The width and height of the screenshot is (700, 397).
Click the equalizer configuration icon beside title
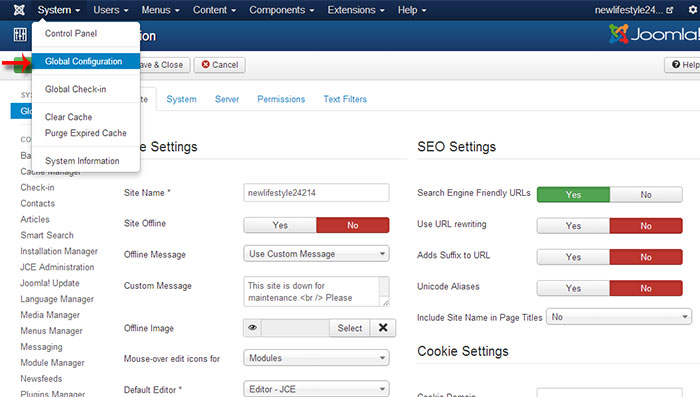20,35
